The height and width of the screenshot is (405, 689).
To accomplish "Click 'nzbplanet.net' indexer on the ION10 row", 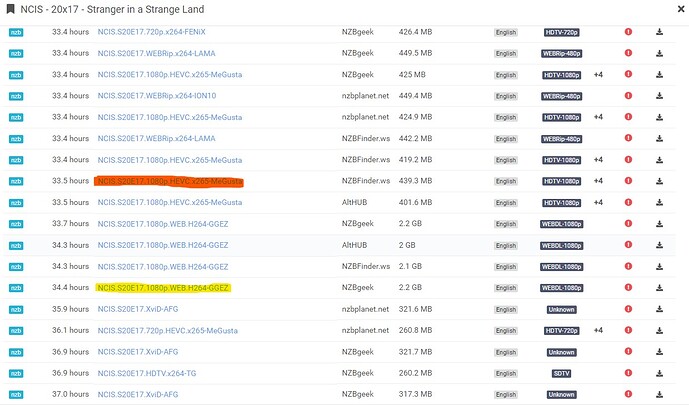I will 365,96.
